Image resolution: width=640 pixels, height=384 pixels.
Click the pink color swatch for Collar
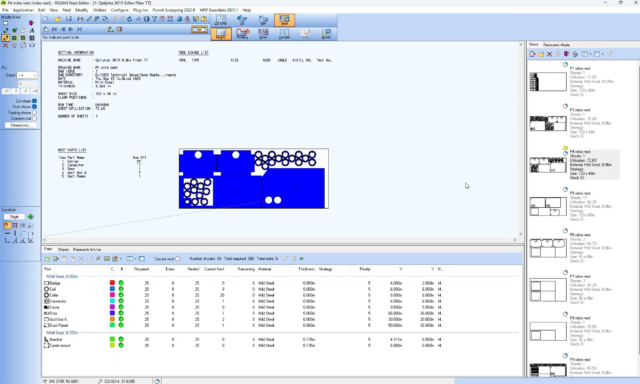coord(112,295)
